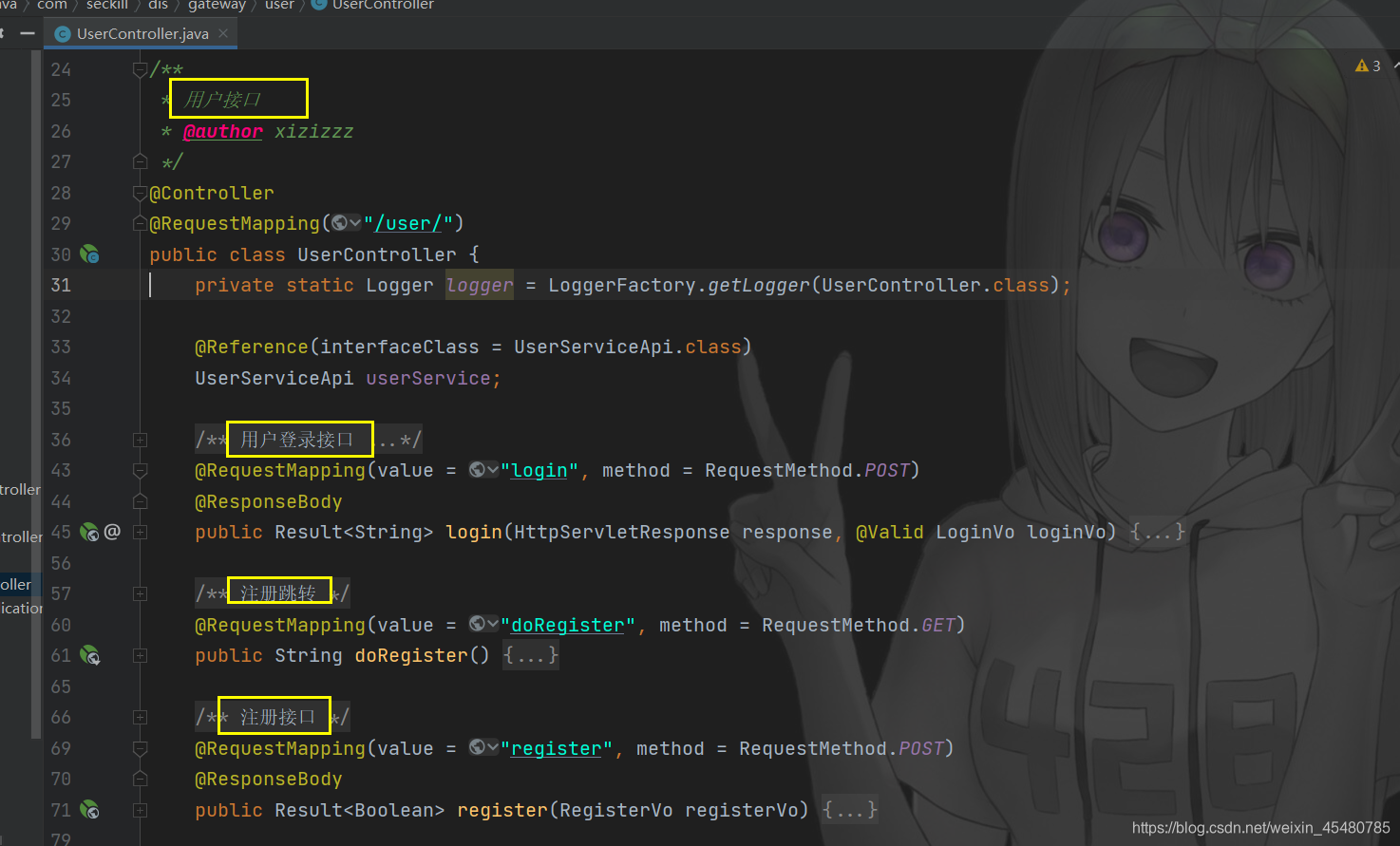Click the class name "UserController" on line 30
This screenshot has width=1400, height=846.
point(377,254)
